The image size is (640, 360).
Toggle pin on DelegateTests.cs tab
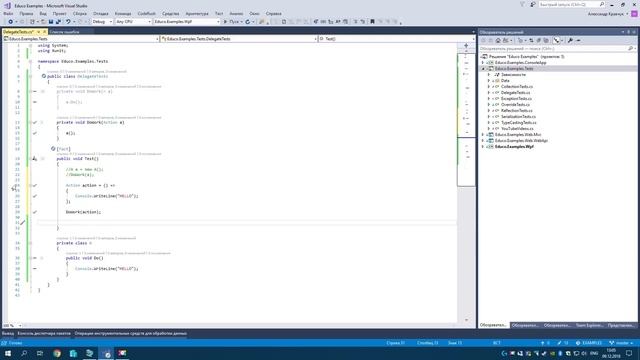[39, 32]
